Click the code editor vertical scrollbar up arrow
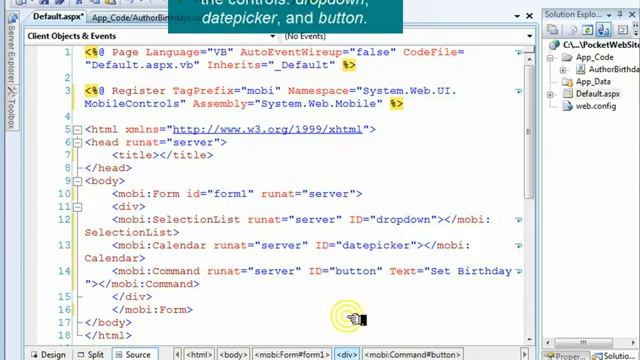The image size is (640, 360). tap(529, 60)
